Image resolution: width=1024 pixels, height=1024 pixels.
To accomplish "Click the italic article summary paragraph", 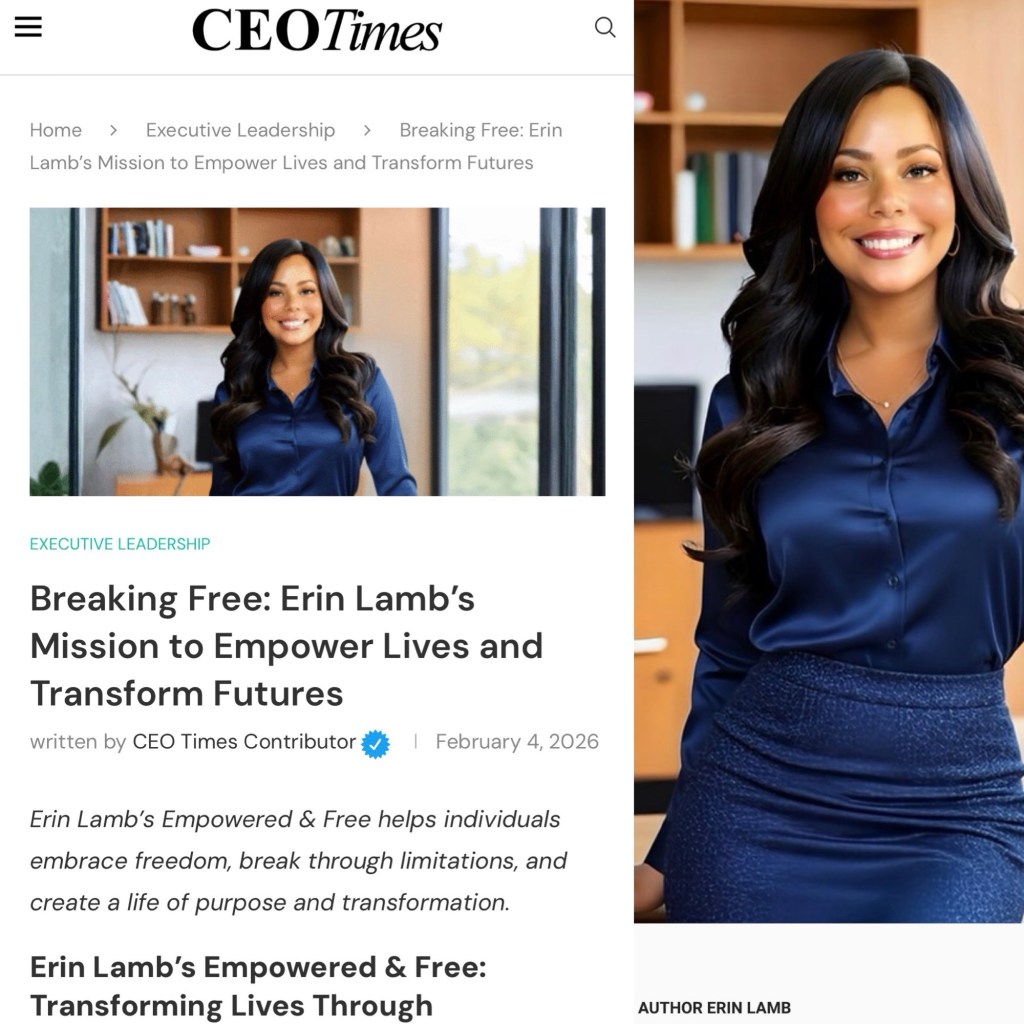I will click(x=298, y=861).
